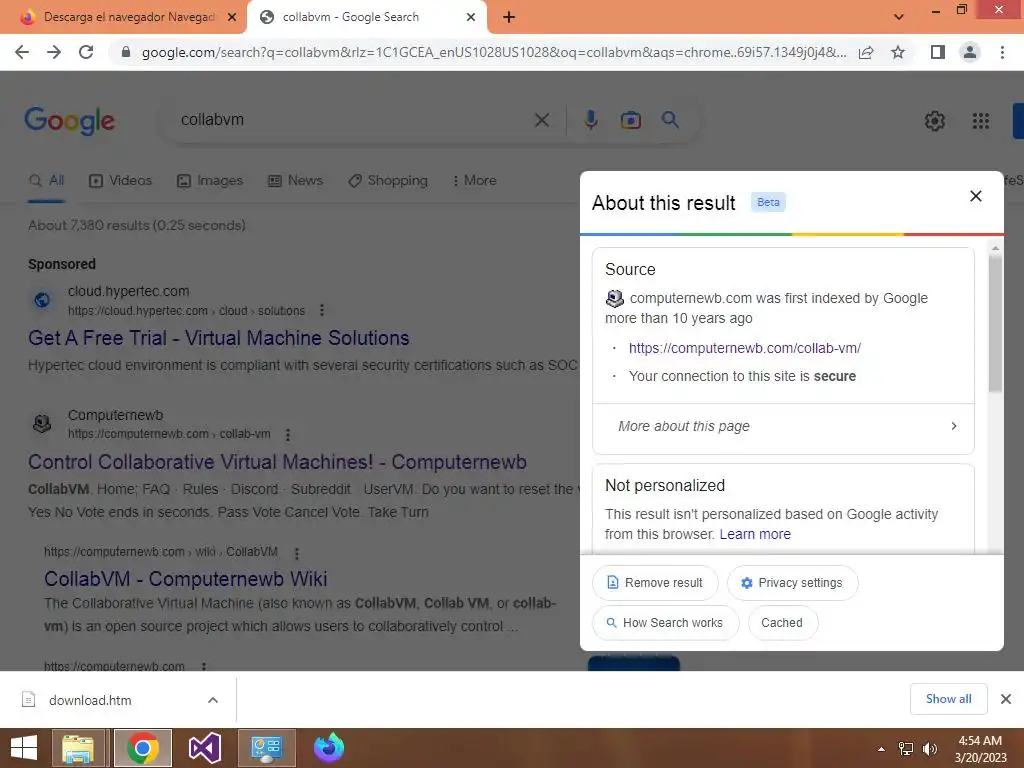Open a new browser tab
The height and width of the screenshot is (768, 1024).
coord(509,17)
